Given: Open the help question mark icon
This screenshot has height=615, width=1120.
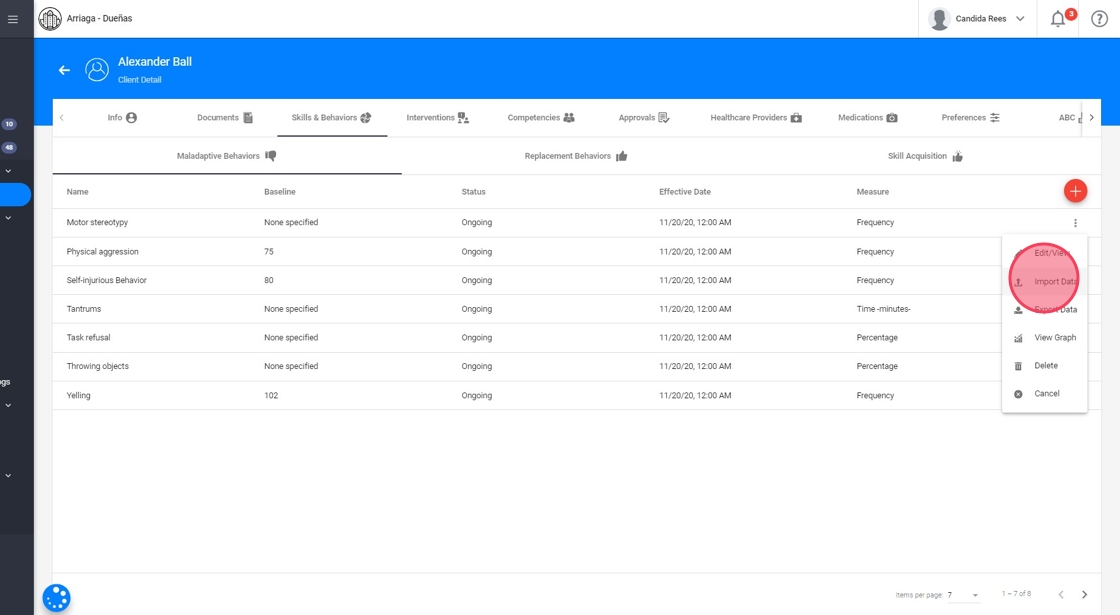Looking at the screenshot, I should (1099, 19).
